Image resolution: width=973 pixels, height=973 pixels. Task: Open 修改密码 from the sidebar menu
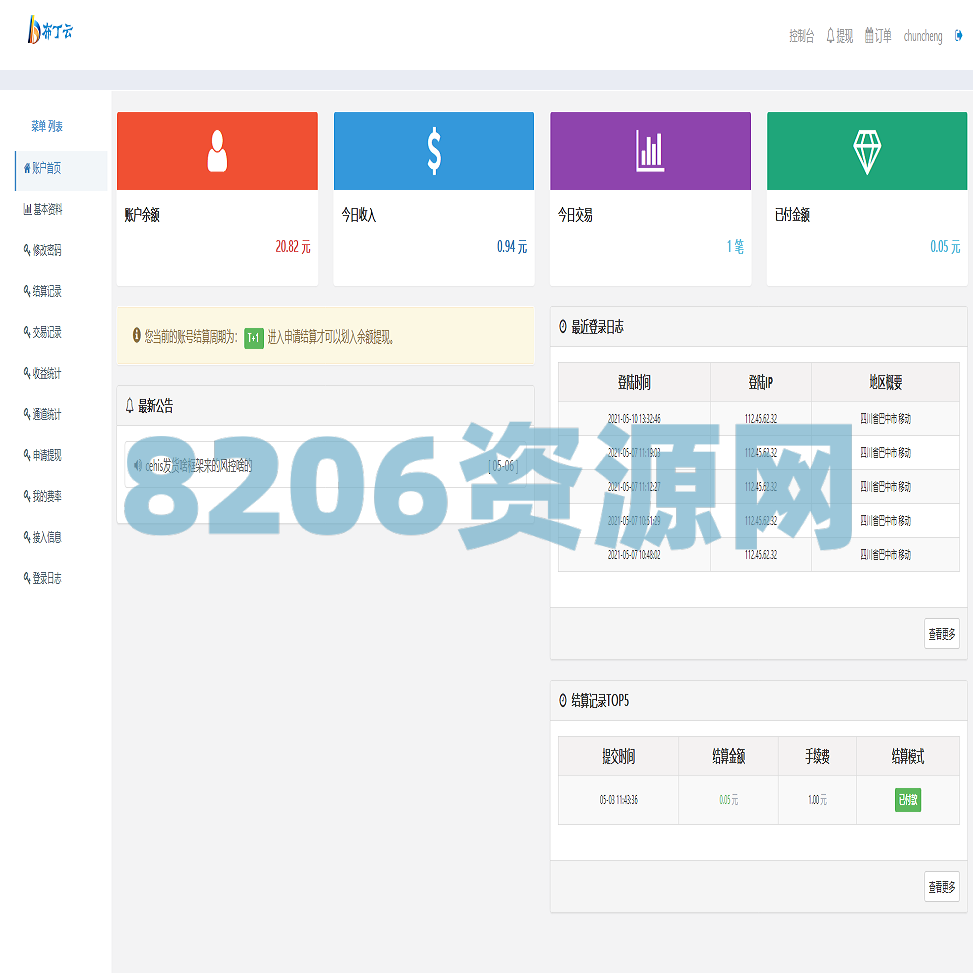point(48,250)
